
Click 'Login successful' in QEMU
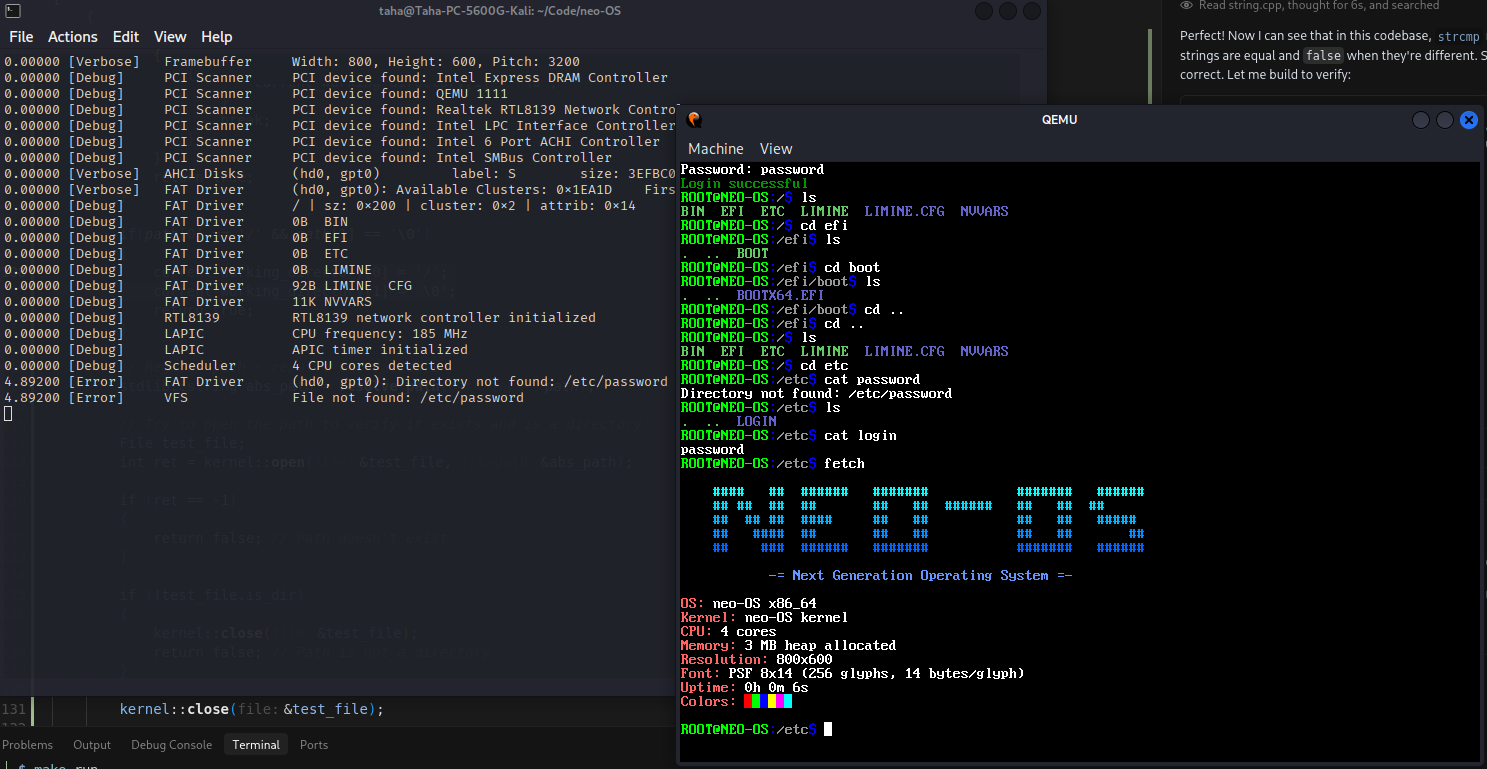point(744,183)
